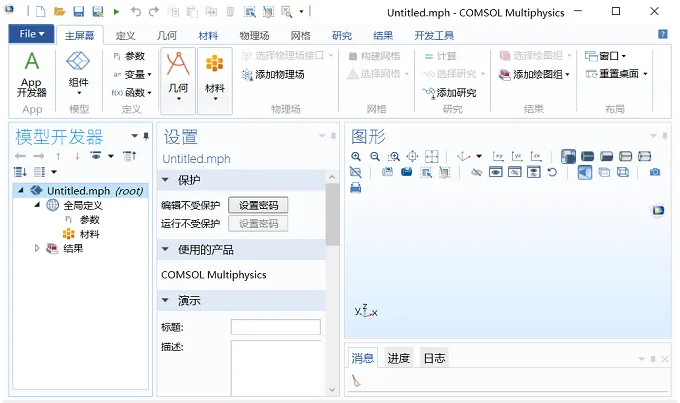Click the broom clear-messages icon

click(x=356, y=380)
